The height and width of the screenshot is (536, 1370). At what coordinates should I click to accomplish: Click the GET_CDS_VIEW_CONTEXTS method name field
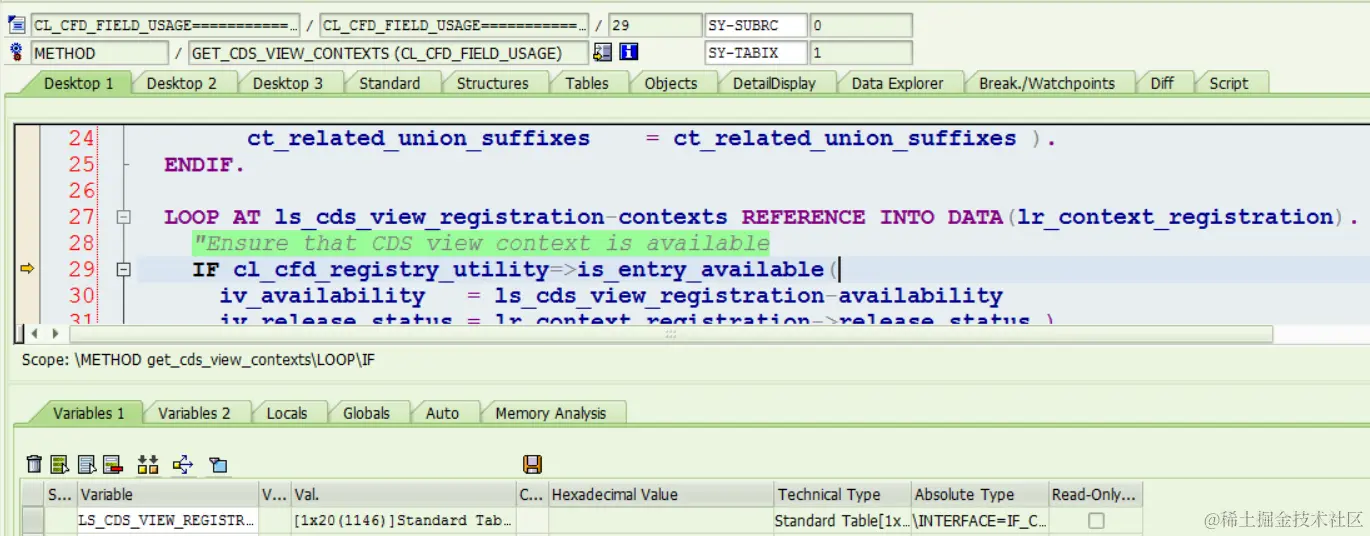tap(388, 53)
